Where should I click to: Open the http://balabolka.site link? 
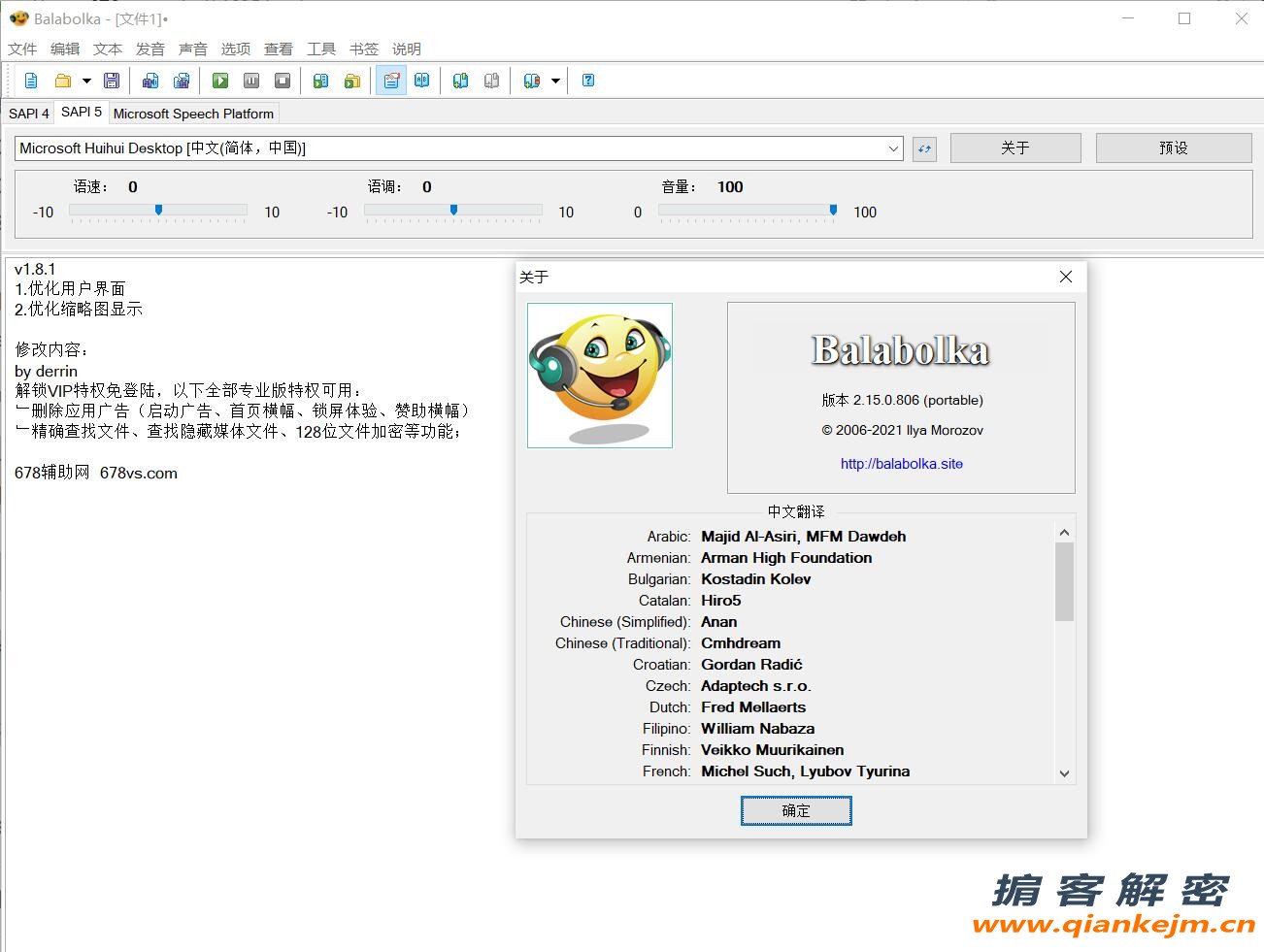click(x=902, y=464)
